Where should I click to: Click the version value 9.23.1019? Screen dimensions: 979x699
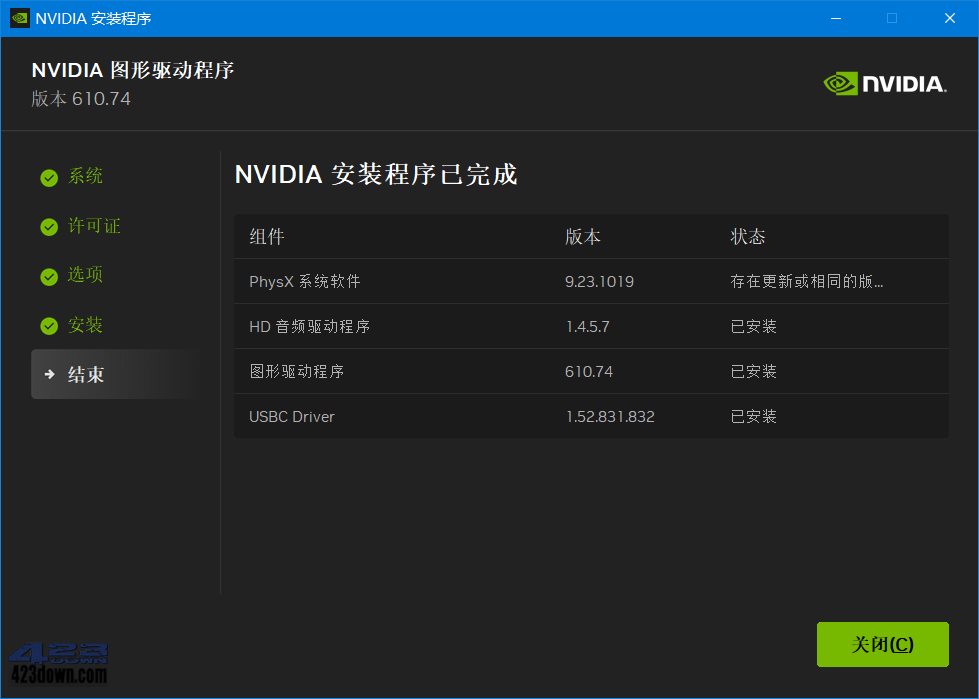599,281
